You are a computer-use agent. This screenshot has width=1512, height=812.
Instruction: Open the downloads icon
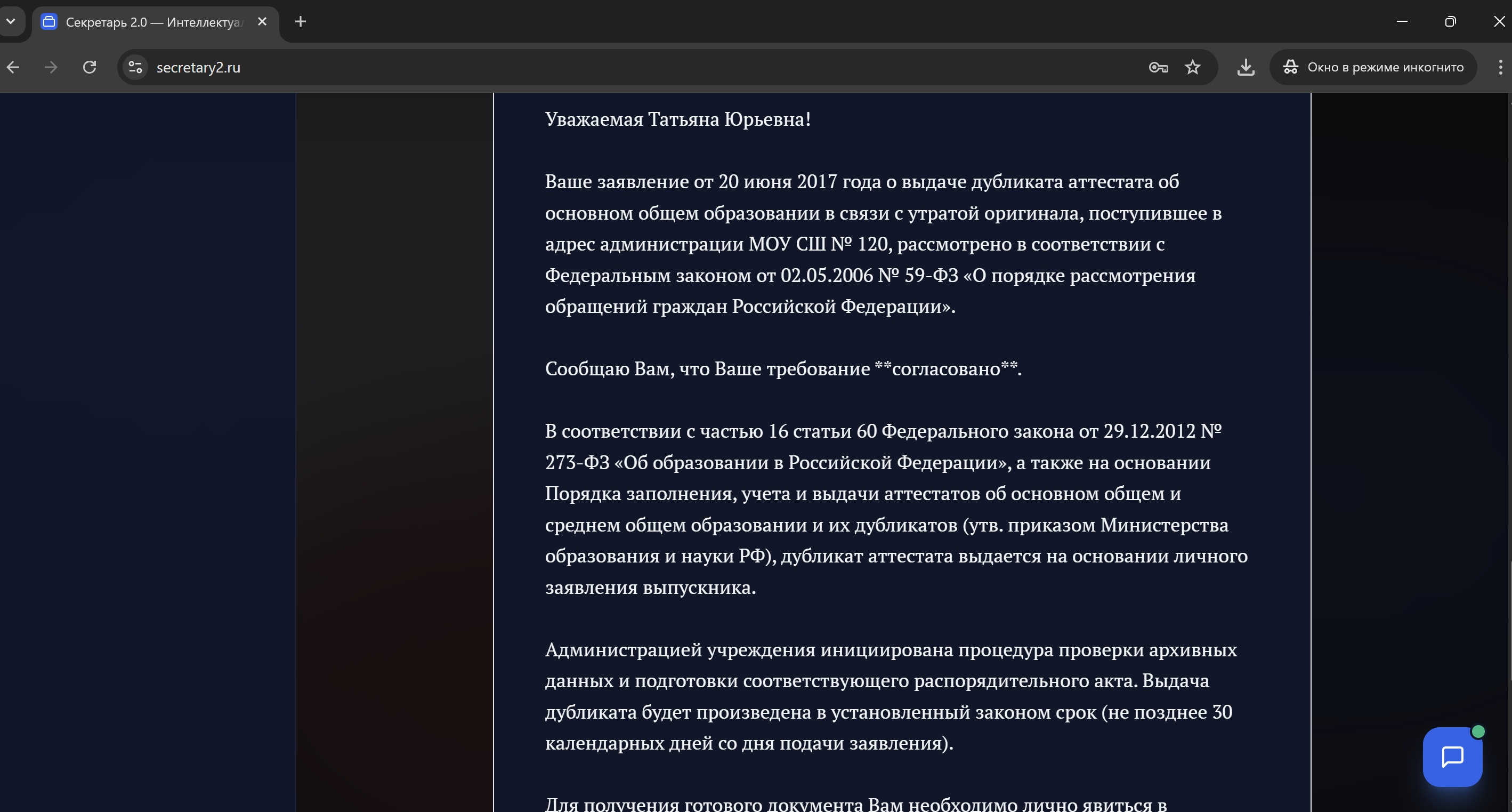tap(1246, 68)
